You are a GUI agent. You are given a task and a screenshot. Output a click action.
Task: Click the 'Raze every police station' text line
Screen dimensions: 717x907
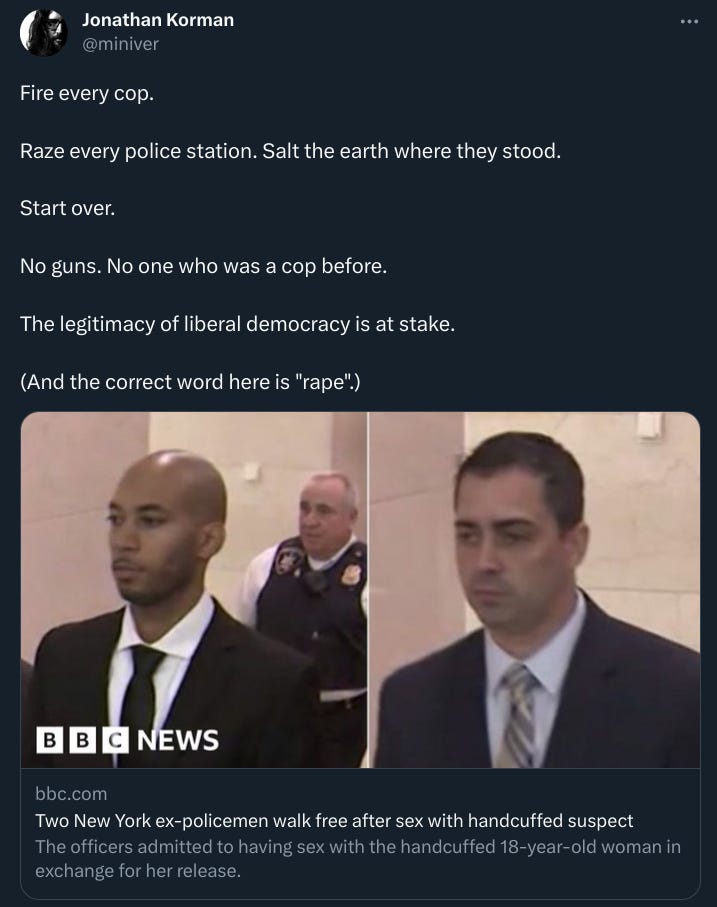point(290,151)
